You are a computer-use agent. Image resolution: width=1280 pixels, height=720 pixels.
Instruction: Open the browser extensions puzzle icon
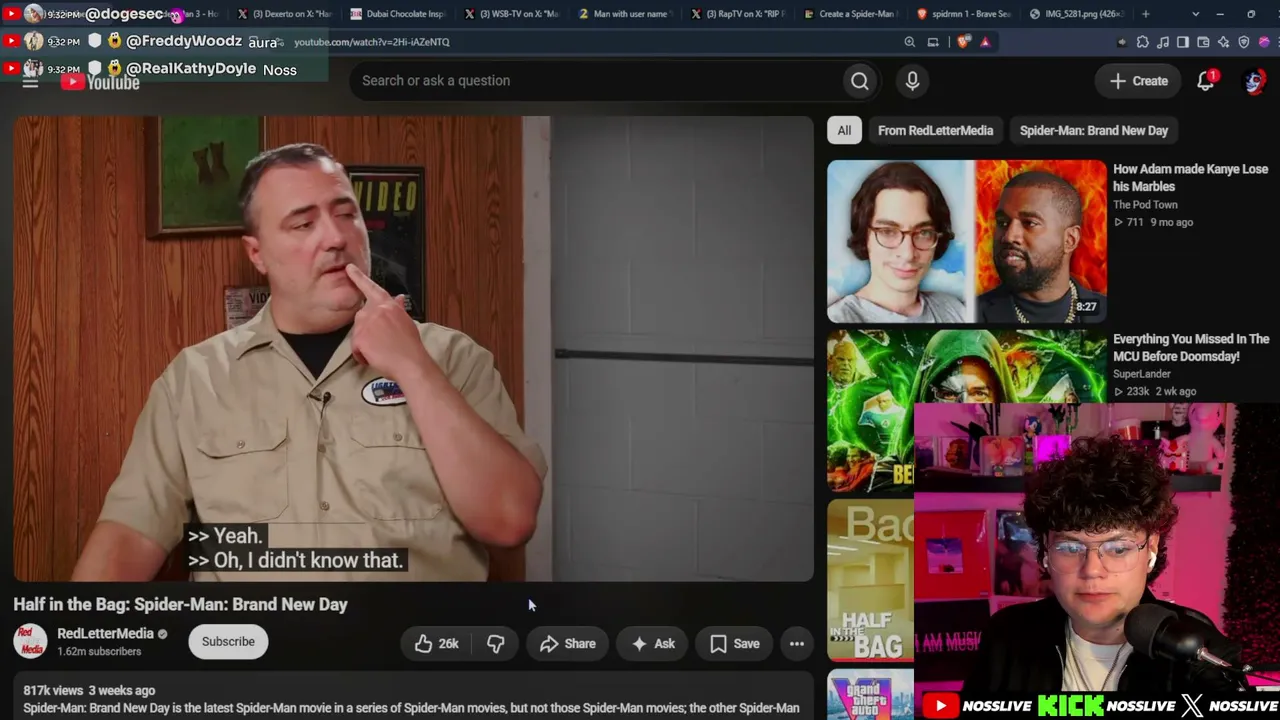coord(1143,42)
